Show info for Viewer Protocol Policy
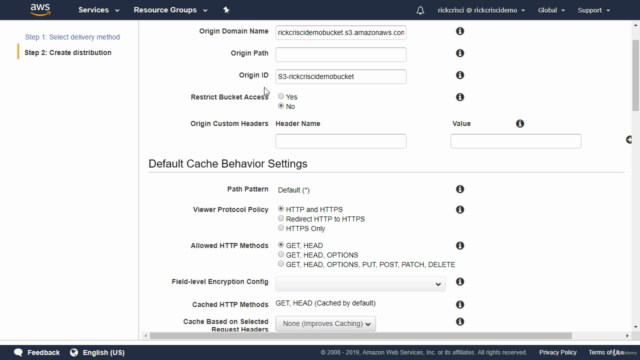 point(460,209)
